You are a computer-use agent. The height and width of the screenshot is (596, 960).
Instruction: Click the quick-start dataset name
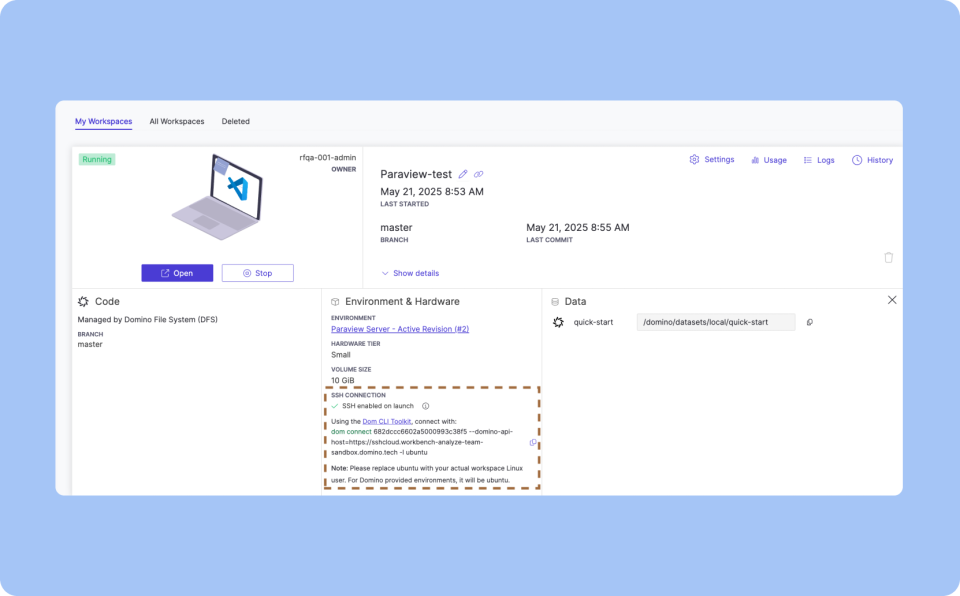tap(593, 322)
